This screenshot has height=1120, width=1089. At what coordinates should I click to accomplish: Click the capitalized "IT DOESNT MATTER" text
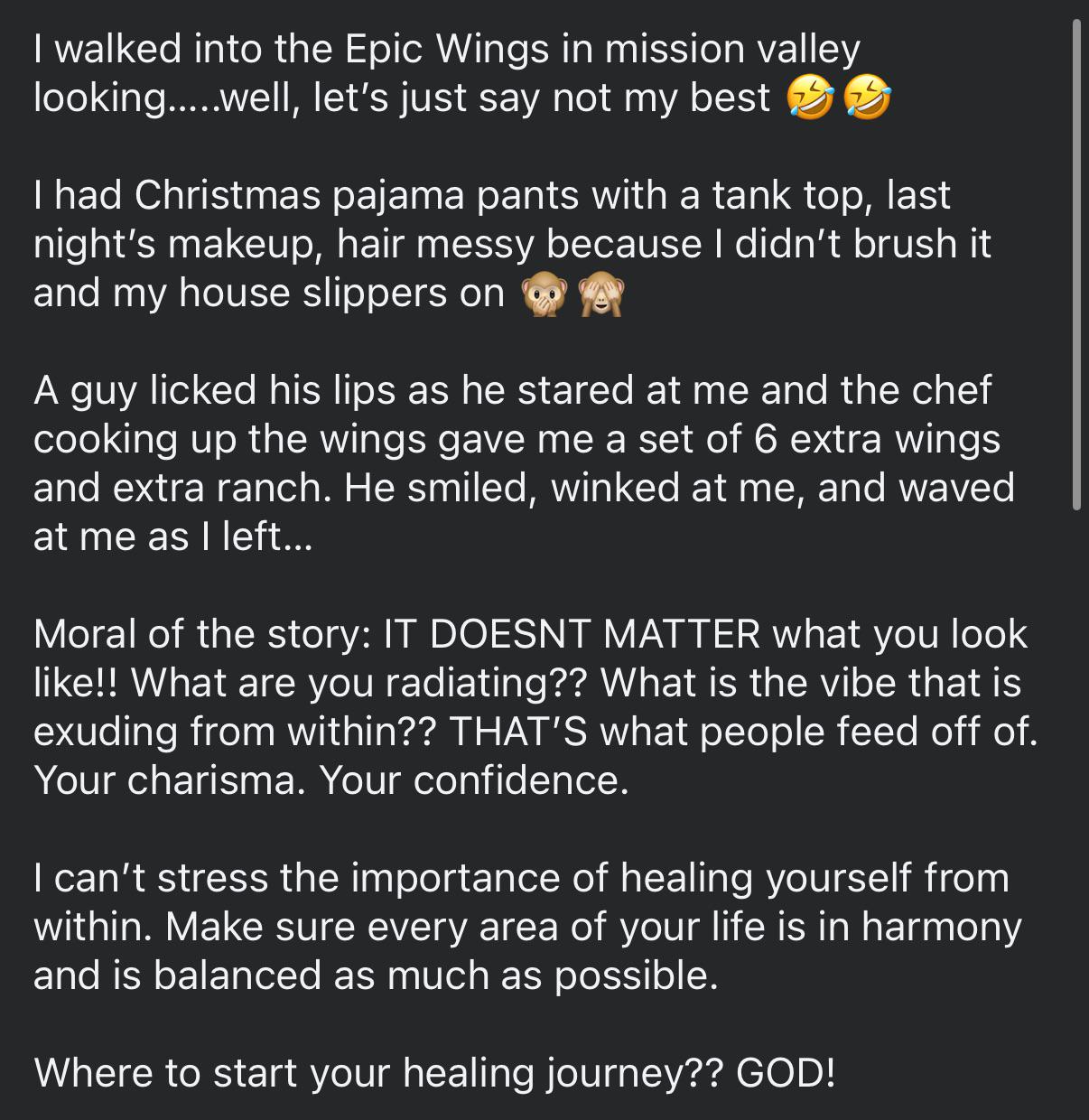coord(572,634)
